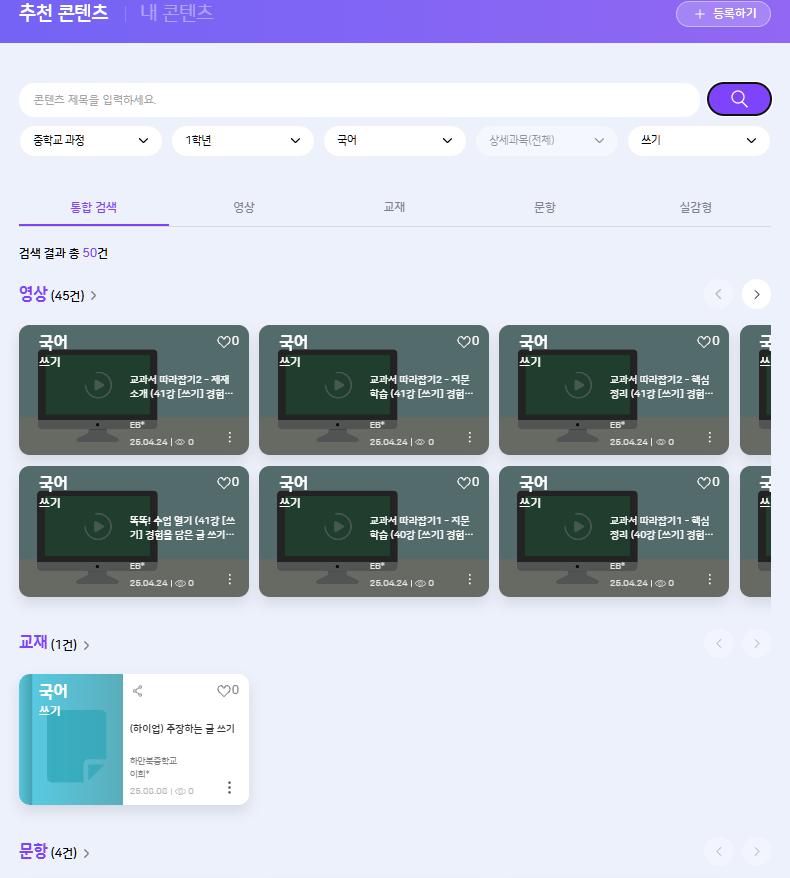
Task: Click the content title search field
Action: tap(359, 100)
